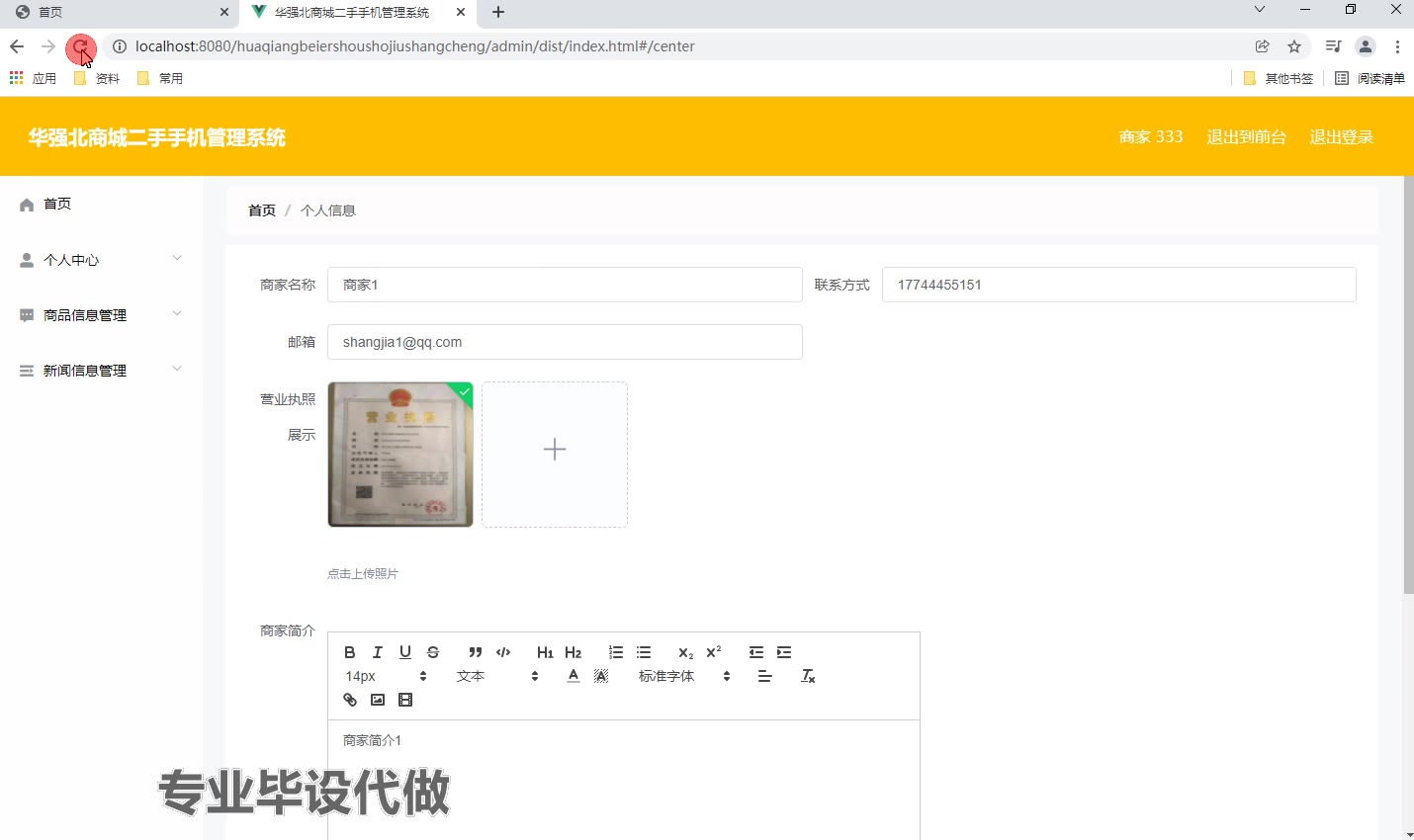This screenshot has height=840, width=1414.
Task: Click the page vertical scrollbar
Action: click(x=1408, y=385)
